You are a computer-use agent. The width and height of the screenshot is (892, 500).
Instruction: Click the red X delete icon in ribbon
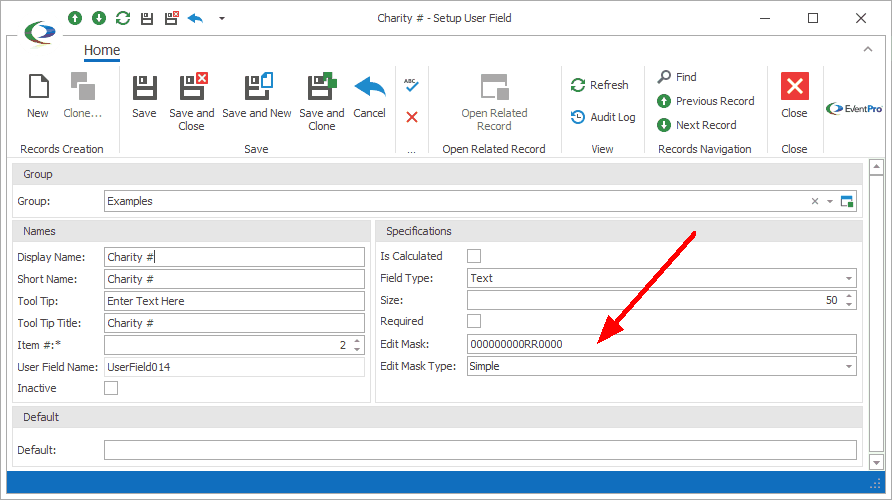pos(412,117)
